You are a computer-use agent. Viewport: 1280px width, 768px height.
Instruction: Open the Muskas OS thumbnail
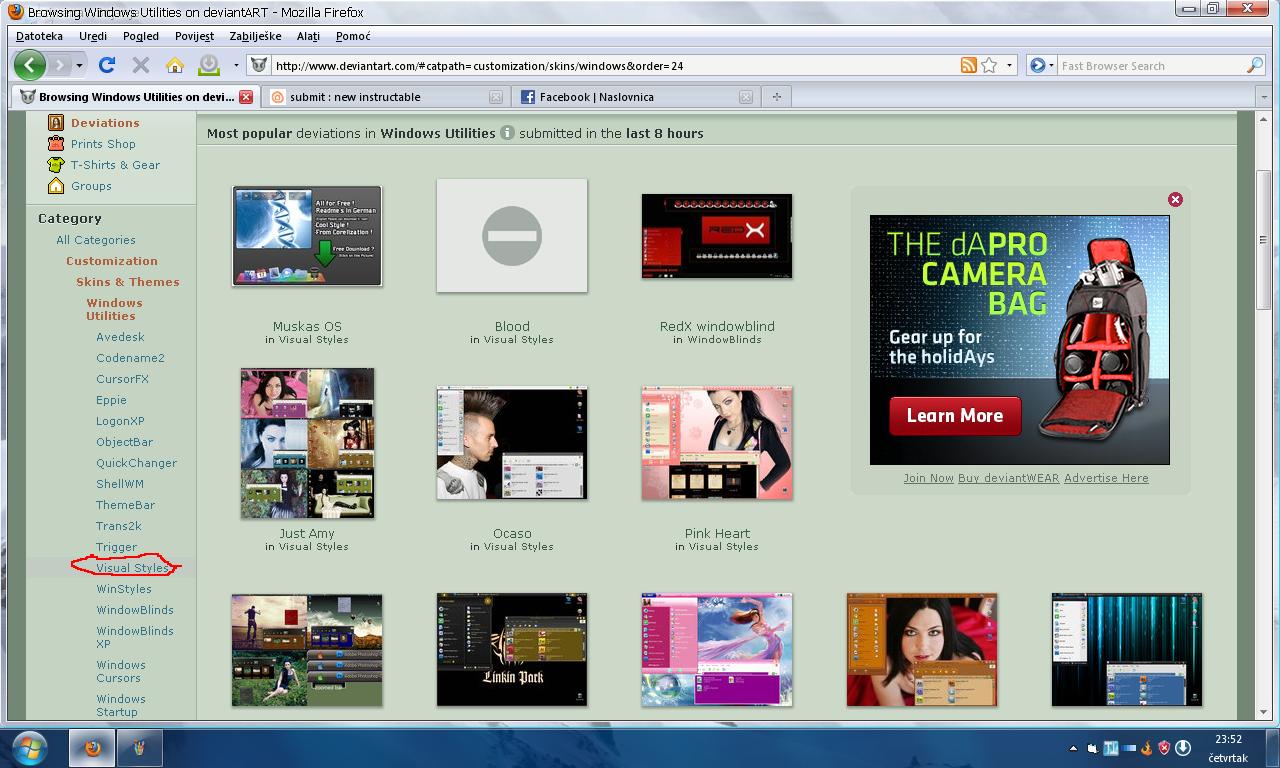coord(307,236)
